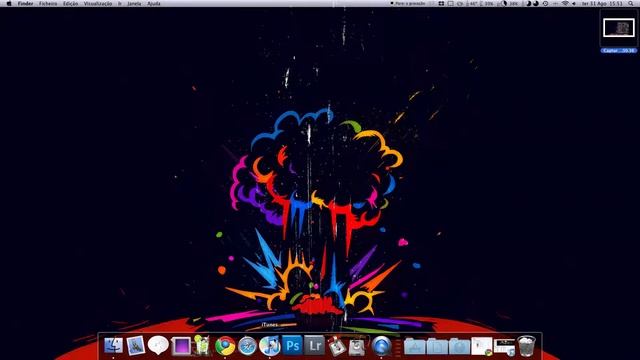640x360 pixels.
Task: Open the Trash in the Dock
Action: point(526,346)
